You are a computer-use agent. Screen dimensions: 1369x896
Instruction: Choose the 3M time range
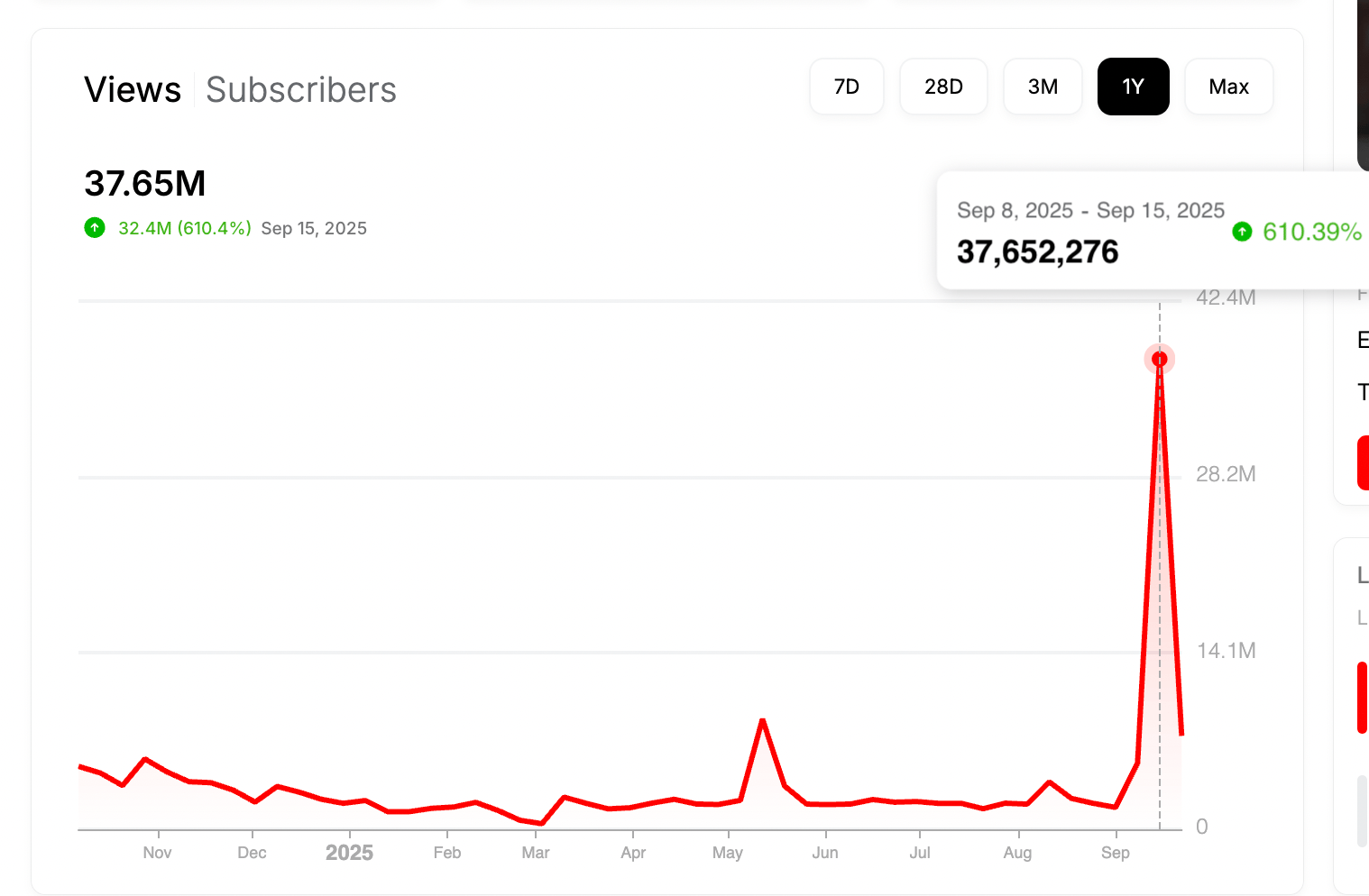[x=1043, y=87]
